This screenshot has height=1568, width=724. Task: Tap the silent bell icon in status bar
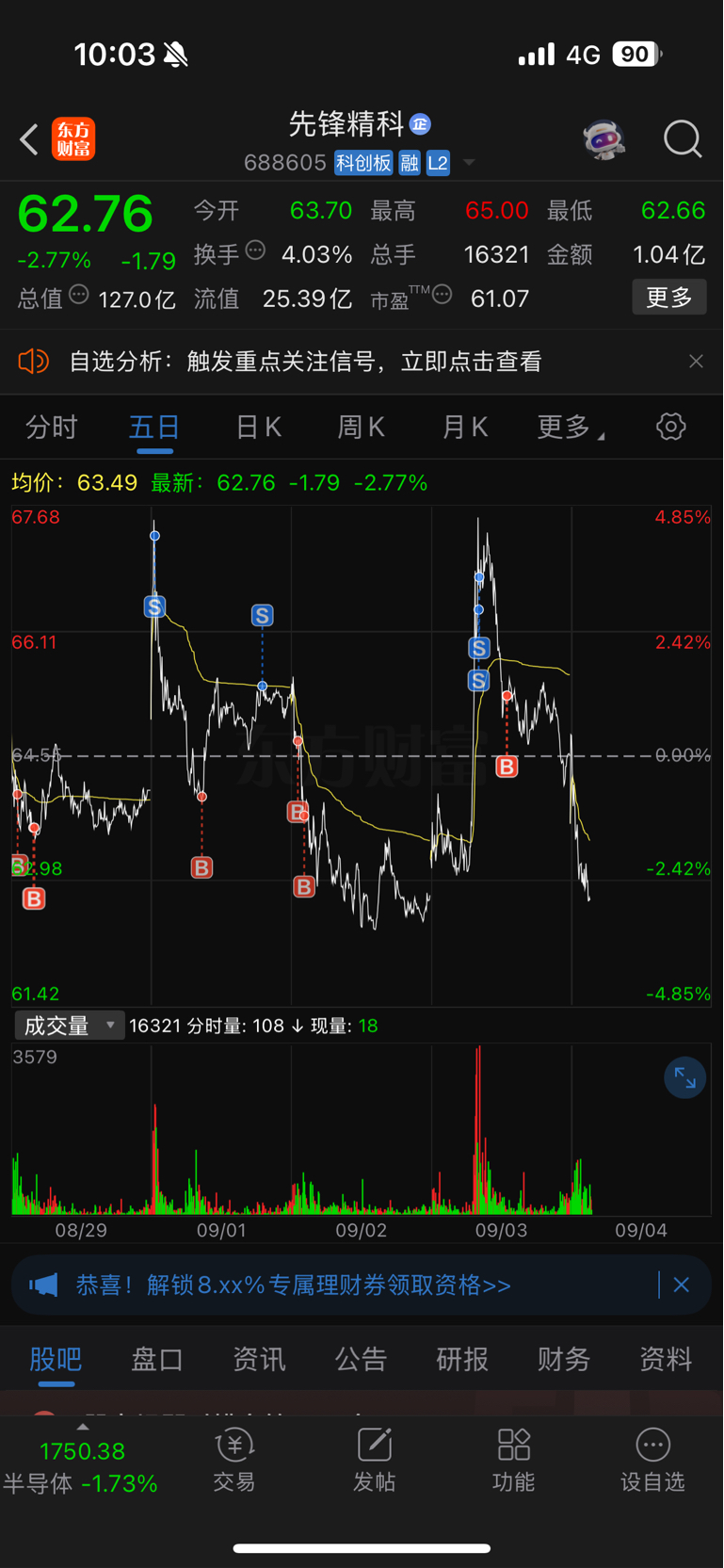point(175,55)
